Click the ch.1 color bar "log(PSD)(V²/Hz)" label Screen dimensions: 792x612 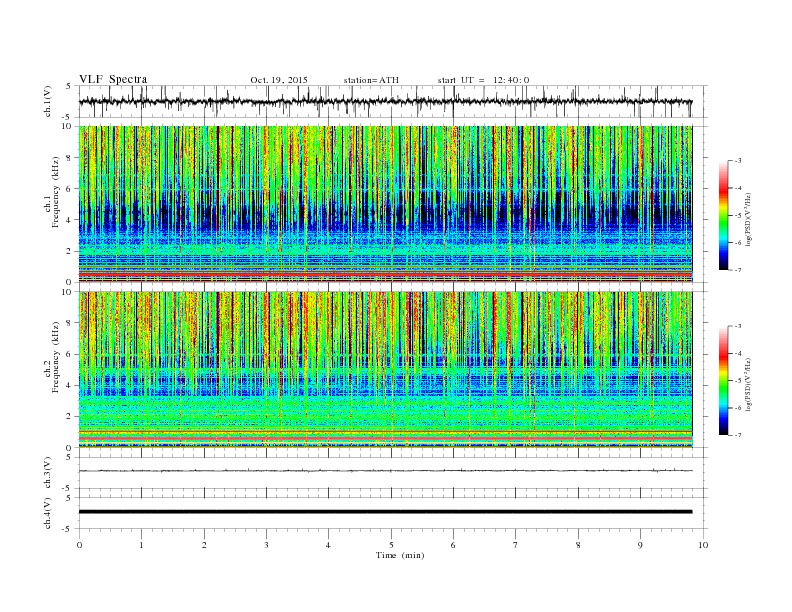point(748,218)
